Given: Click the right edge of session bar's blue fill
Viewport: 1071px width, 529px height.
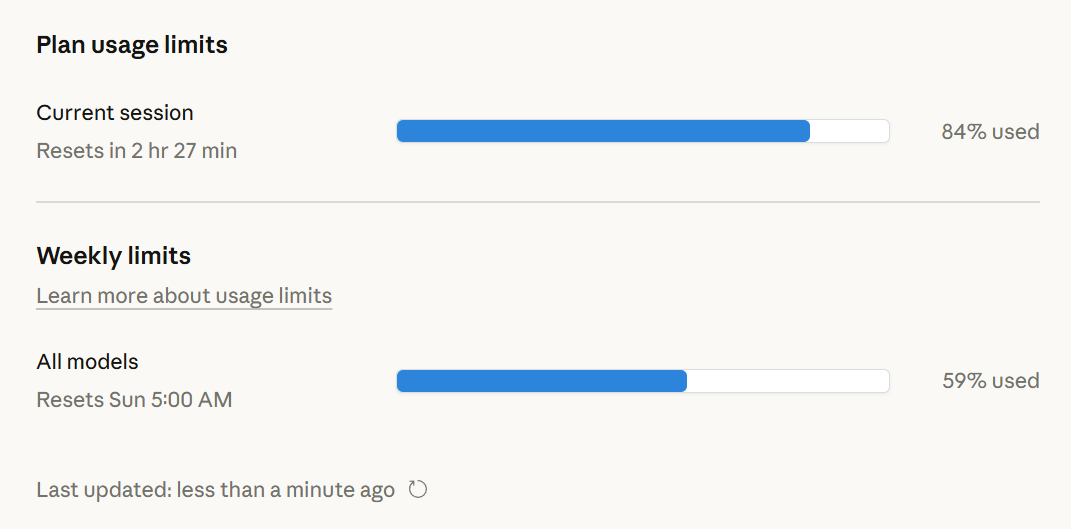Looking at the screenshot, I should pos(806,131).
